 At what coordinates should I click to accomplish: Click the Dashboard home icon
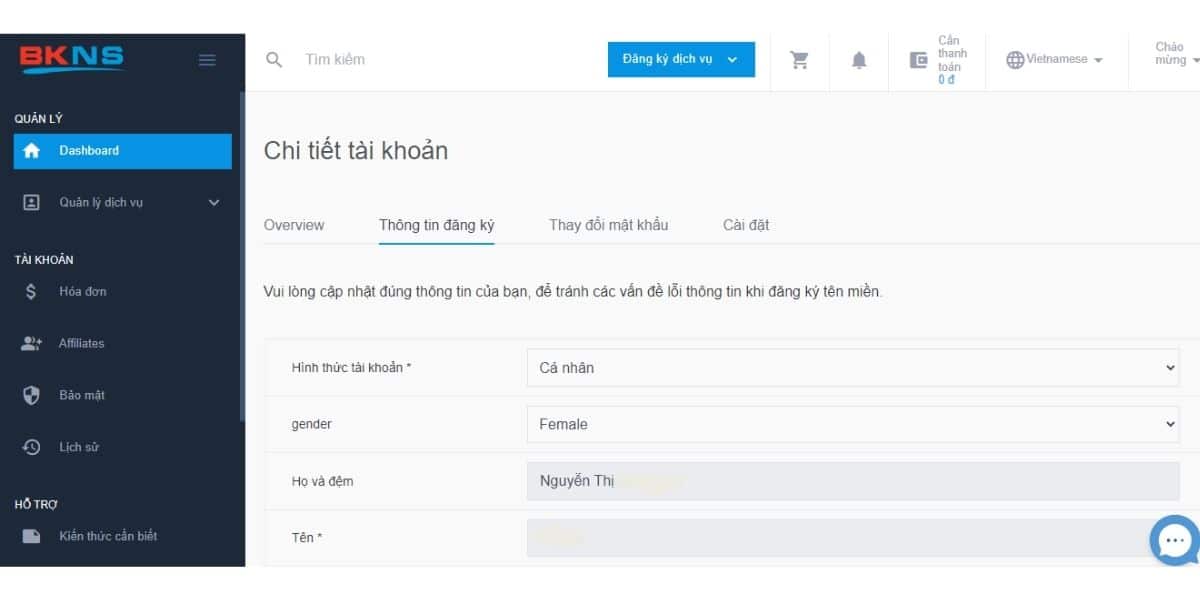[x=31, y=151]
